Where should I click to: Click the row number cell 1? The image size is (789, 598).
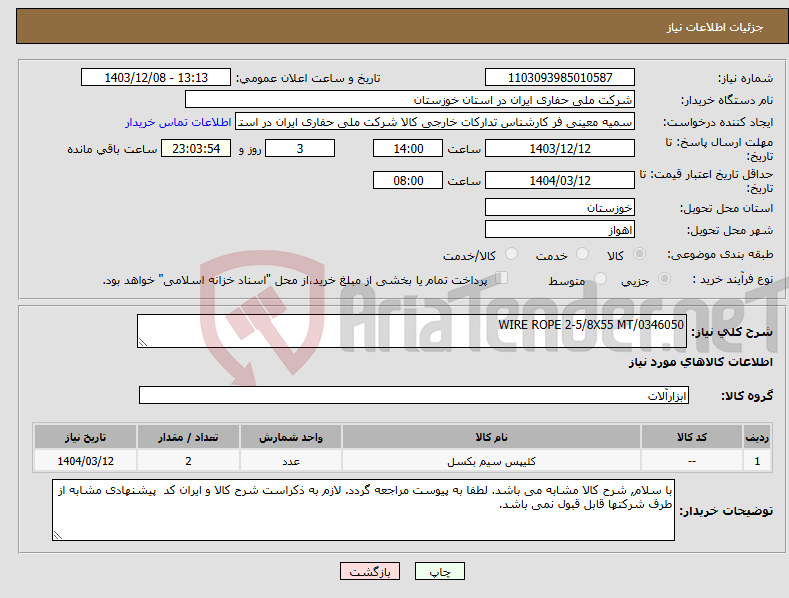click(757, 461)
